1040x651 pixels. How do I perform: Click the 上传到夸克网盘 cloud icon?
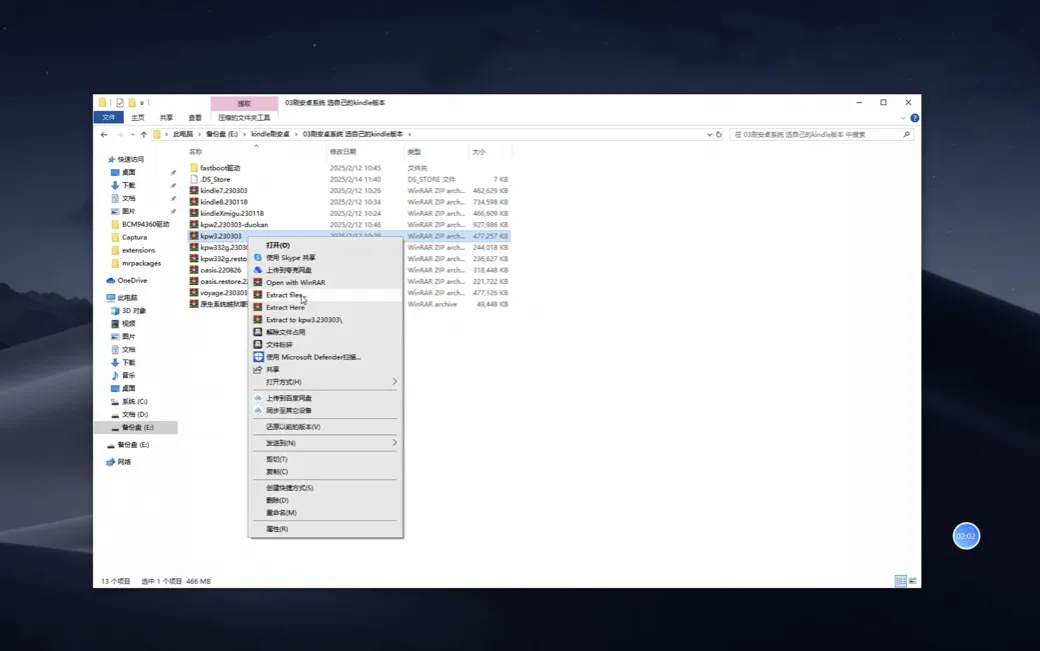pyautogui.click(x=258, y=270)
